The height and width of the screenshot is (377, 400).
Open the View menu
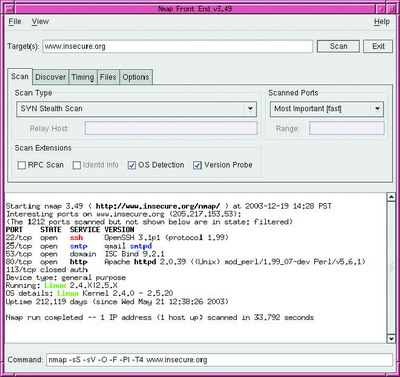40,22
